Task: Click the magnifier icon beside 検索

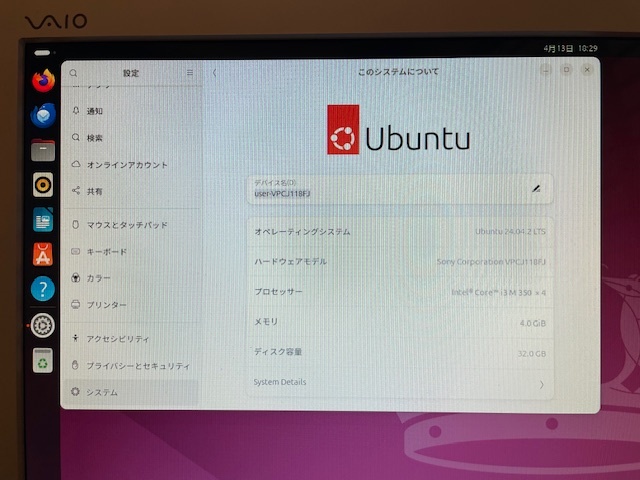Action: point(76,137)
